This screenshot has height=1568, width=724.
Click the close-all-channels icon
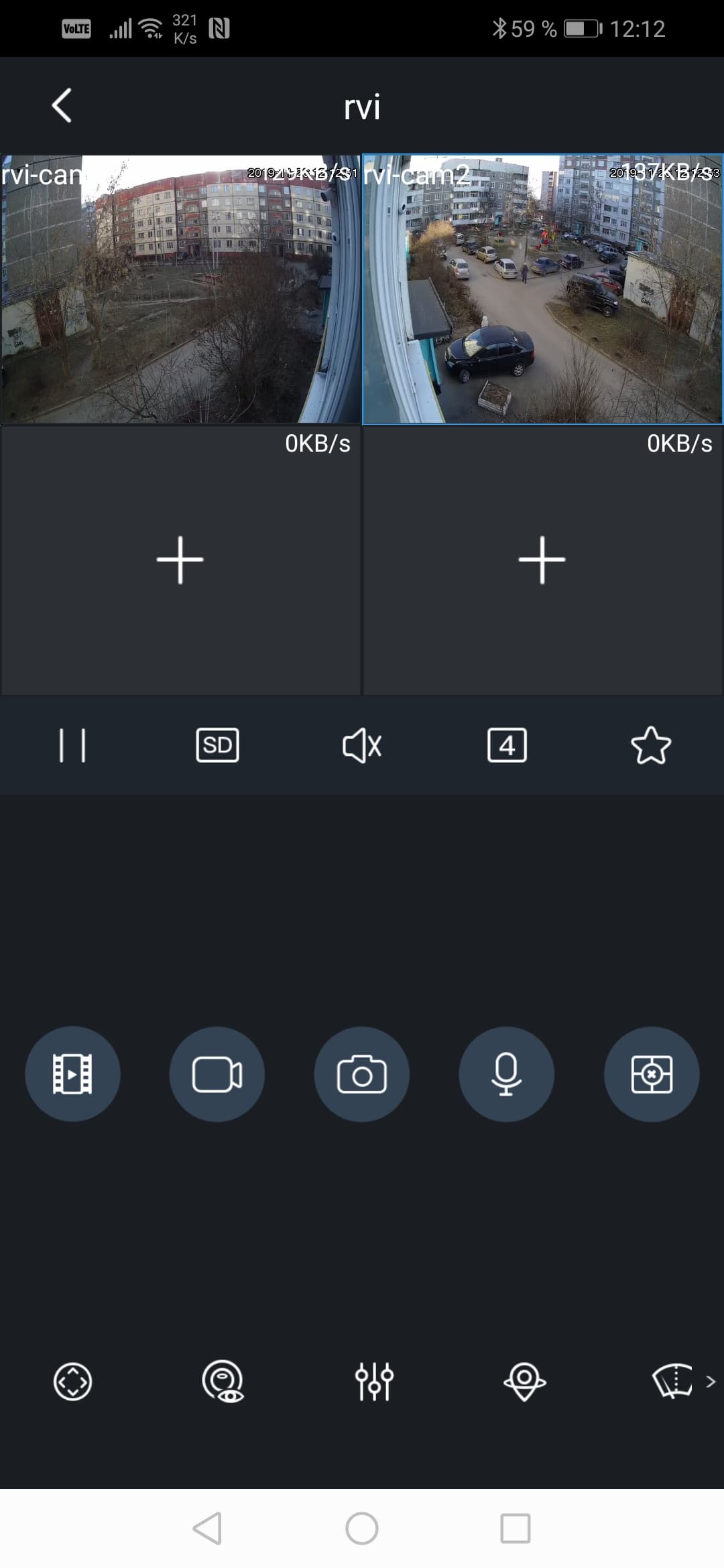point(652,1074)
